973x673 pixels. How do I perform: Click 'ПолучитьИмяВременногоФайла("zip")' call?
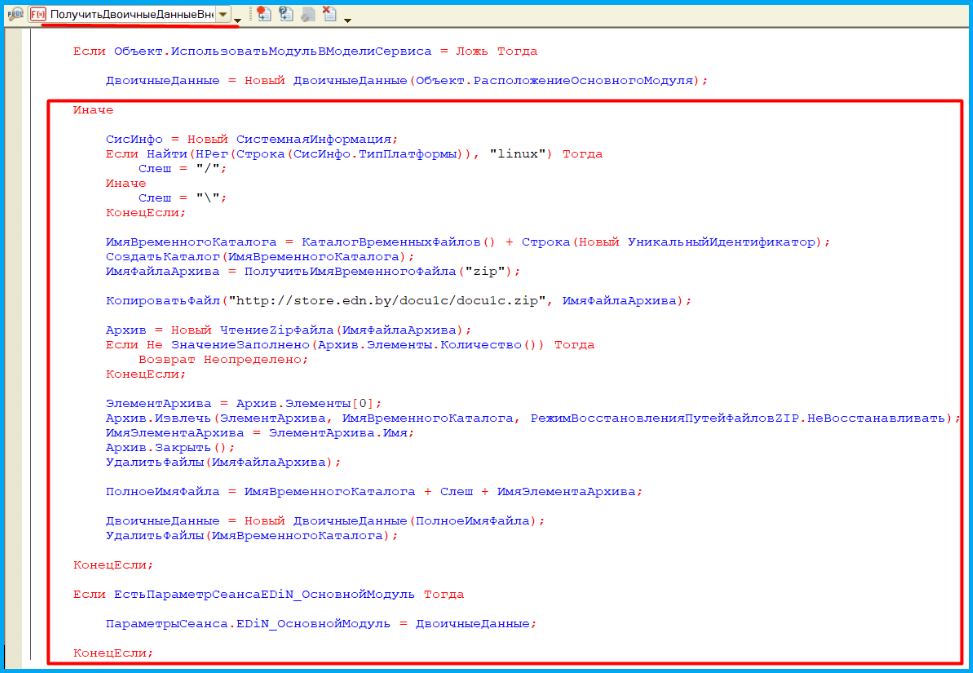click(379, 272)
